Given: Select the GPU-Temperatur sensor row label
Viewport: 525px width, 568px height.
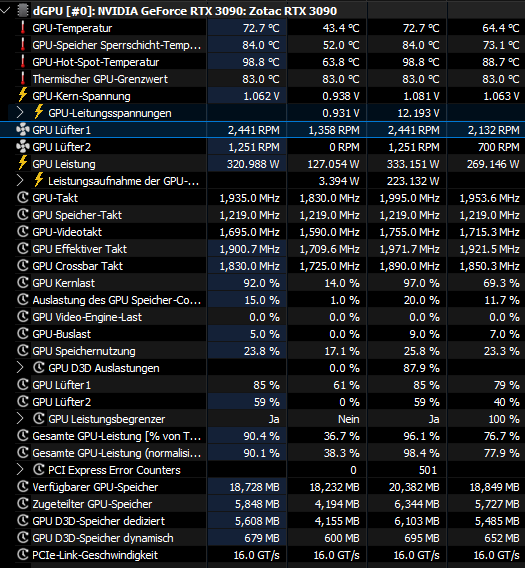Looking at the screenshot, I should pyautogui.click(x=72, y=28).
